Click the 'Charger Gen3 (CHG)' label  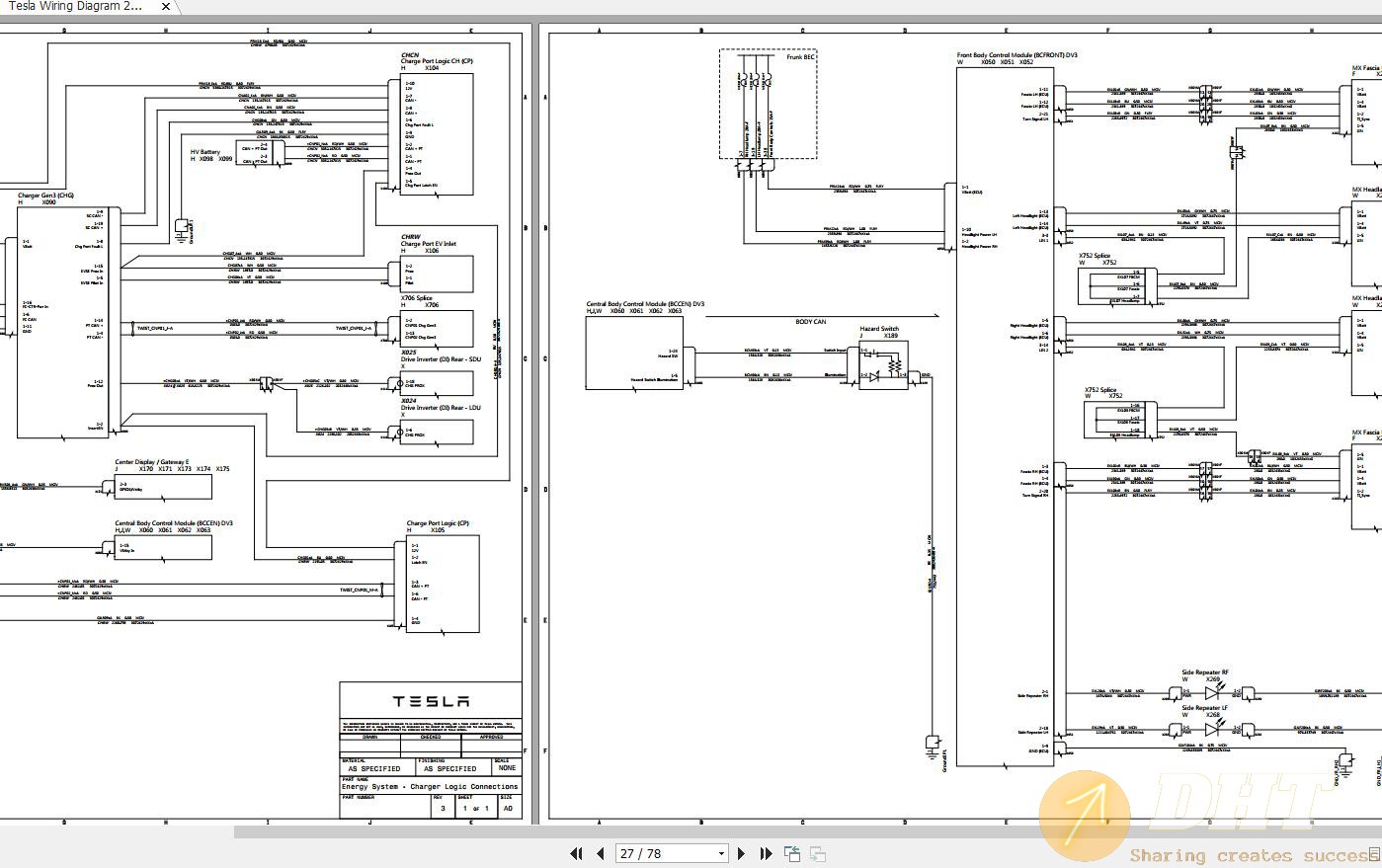(x=45, y=196)
